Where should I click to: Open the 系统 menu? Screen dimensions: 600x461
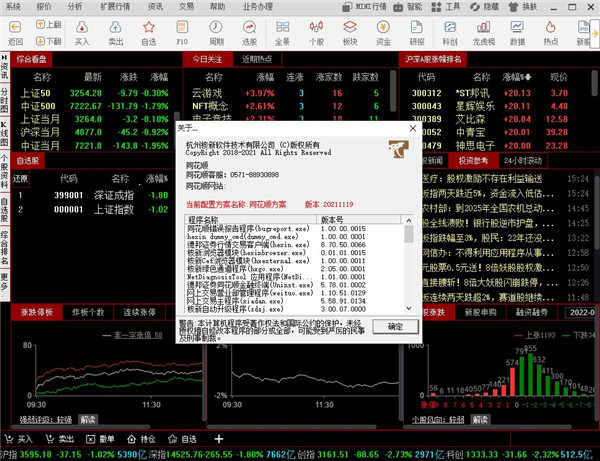click(13, 7)
